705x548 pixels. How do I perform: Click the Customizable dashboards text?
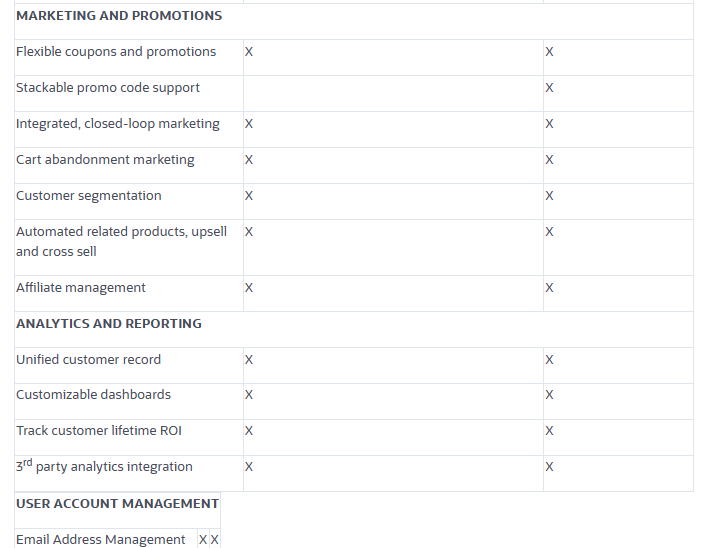93,395
